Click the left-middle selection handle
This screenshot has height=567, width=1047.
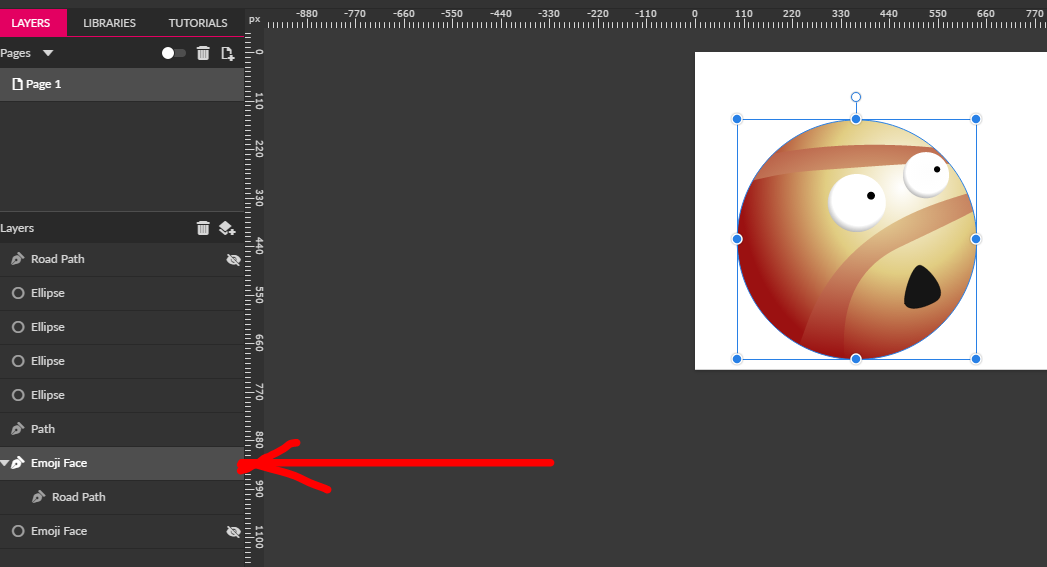[x=737, y=239]
